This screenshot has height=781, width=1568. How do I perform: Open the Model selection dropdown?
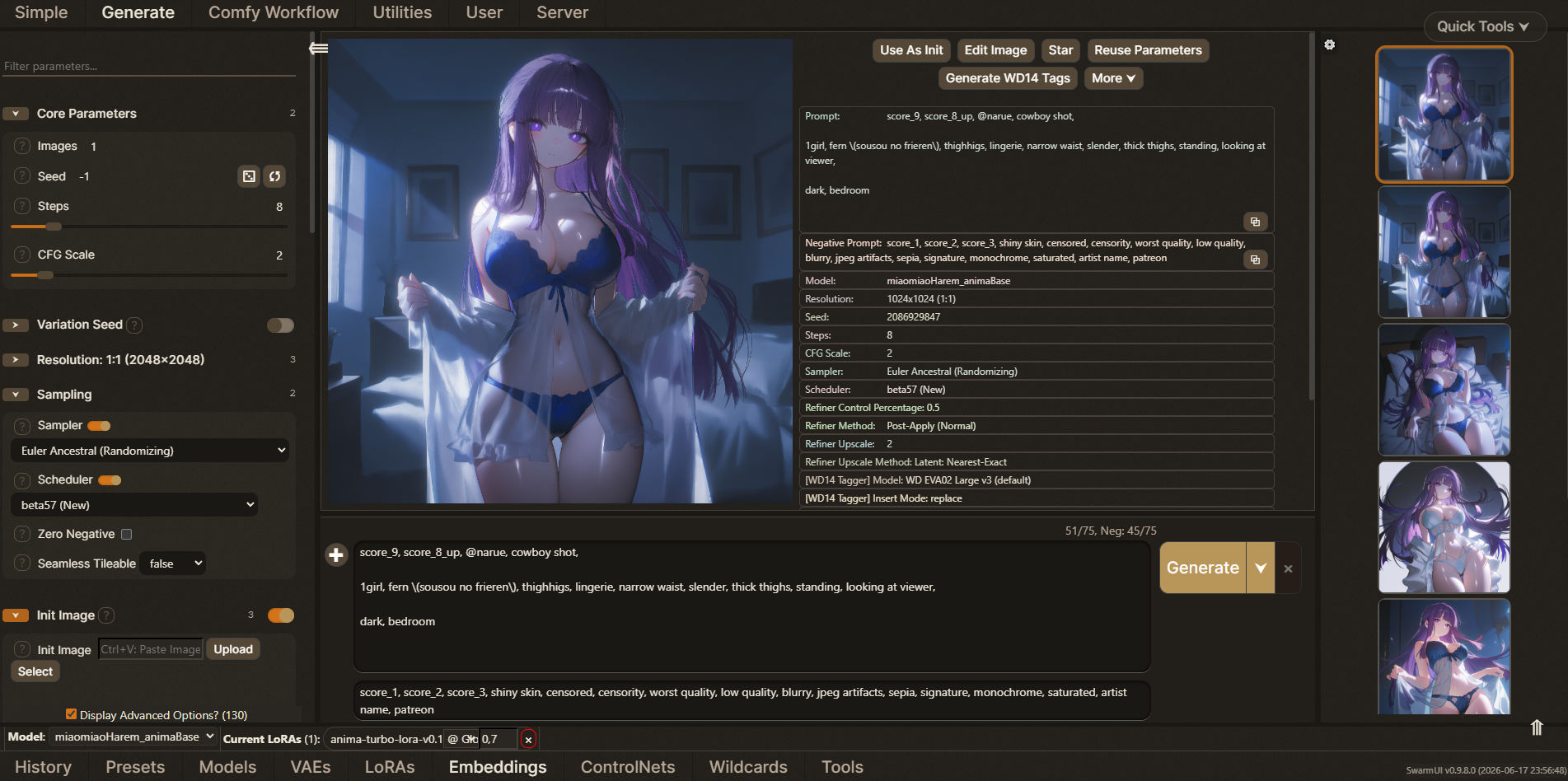133,737
